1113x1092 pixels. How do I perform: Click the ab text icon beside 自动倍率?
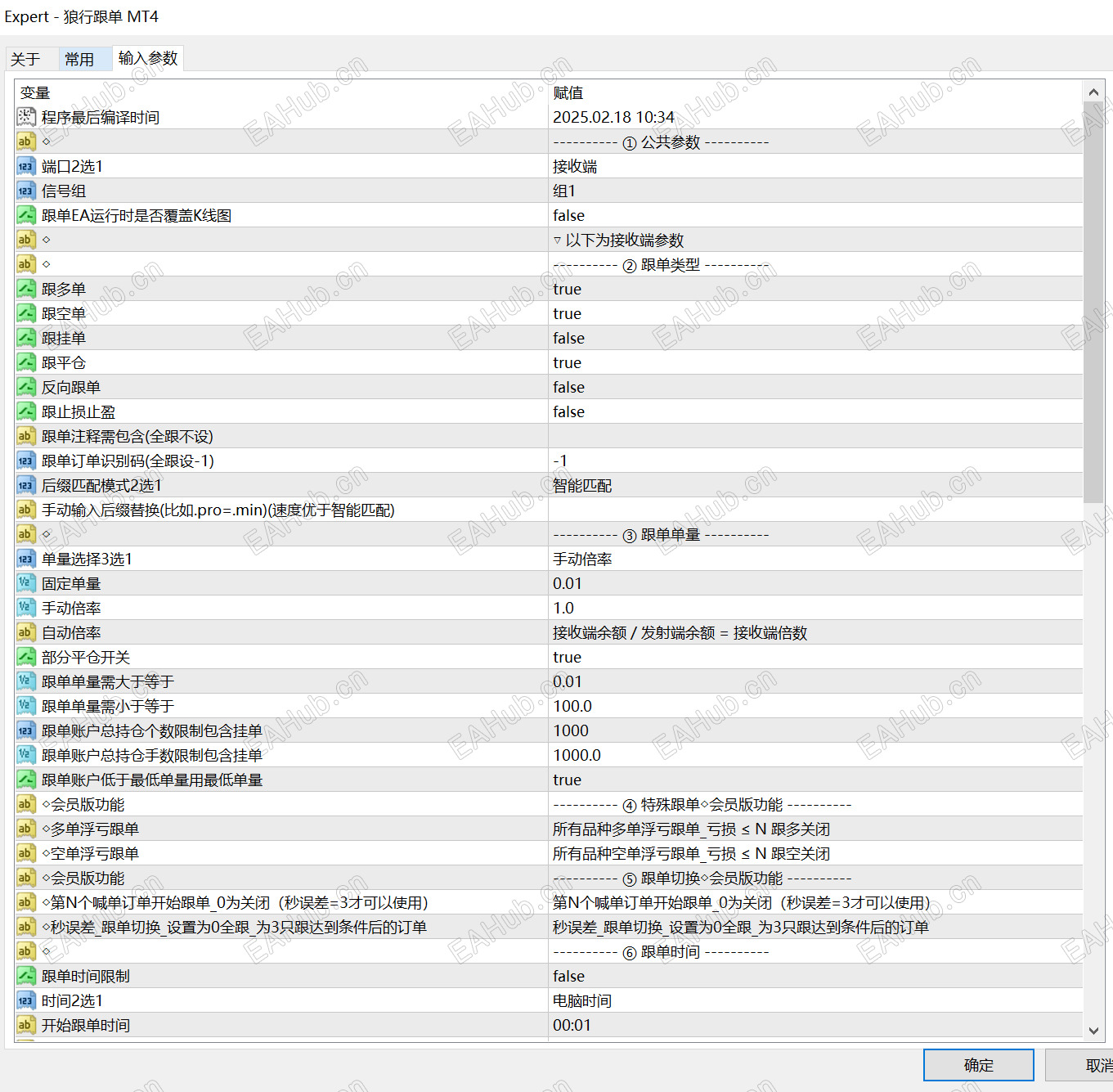[25, 631]
